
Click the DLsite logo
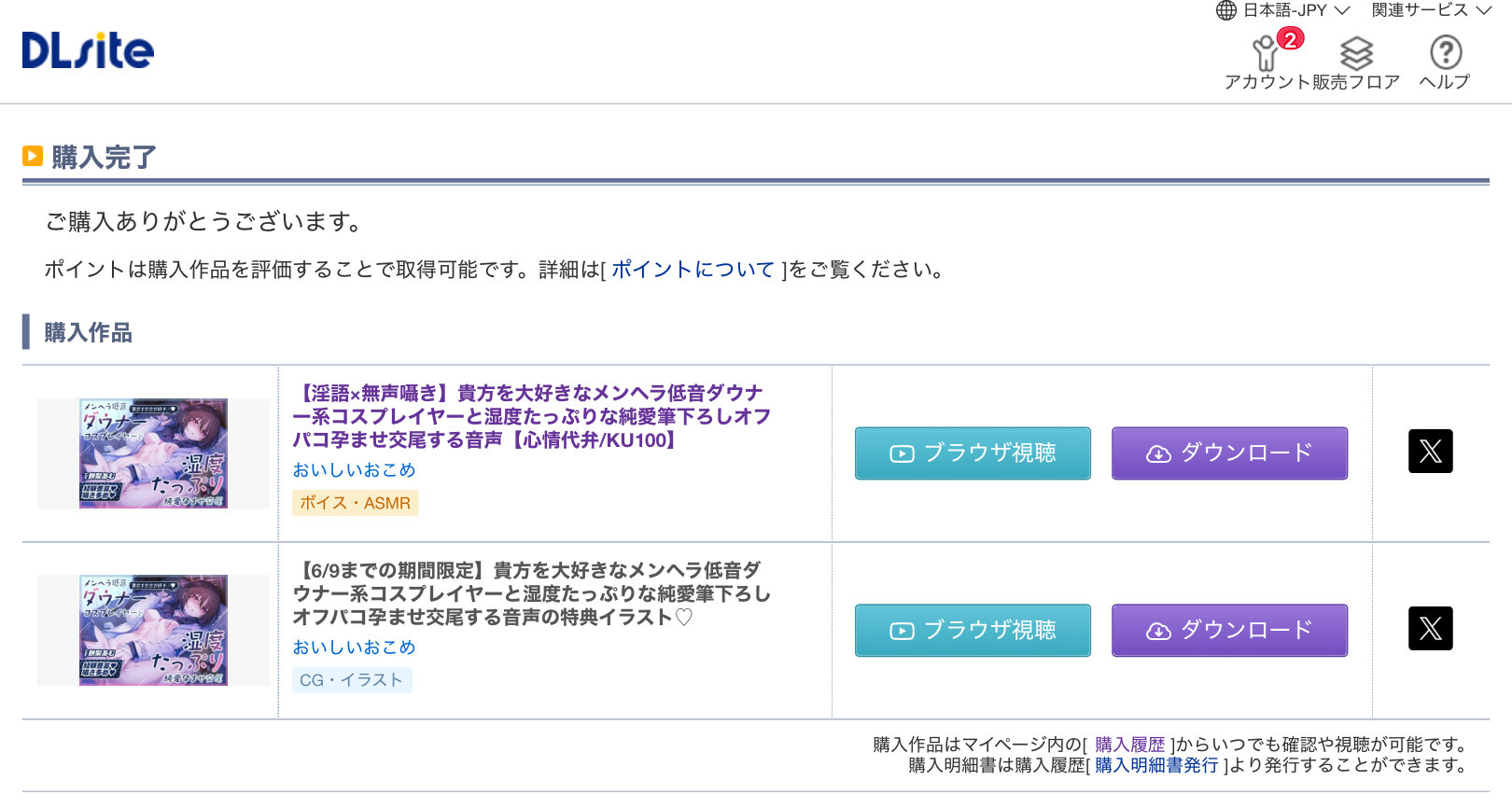coord(88,51)
